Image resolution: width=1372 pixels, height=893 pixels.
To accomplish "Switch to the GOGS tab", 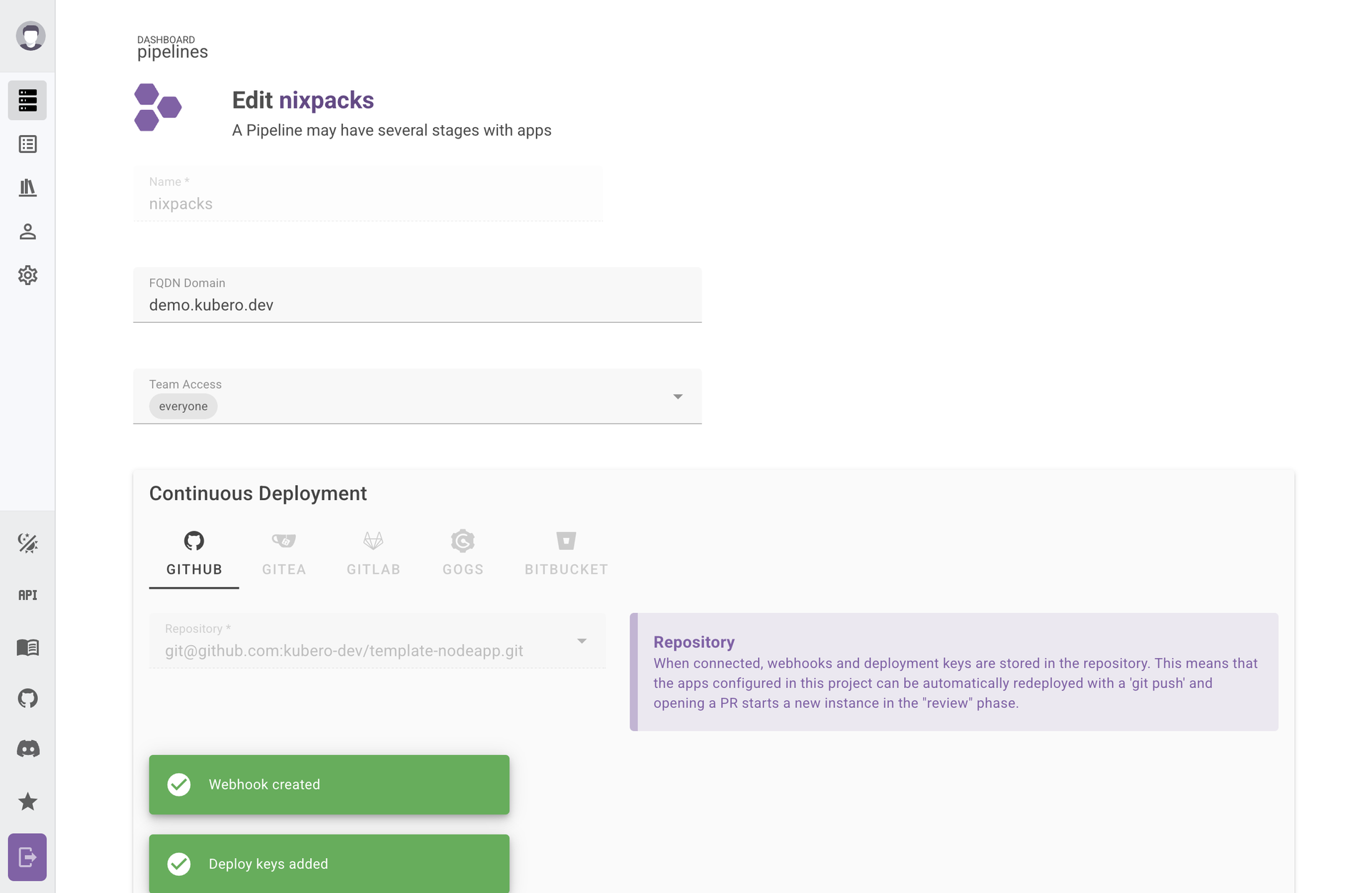I will point(463,554).
